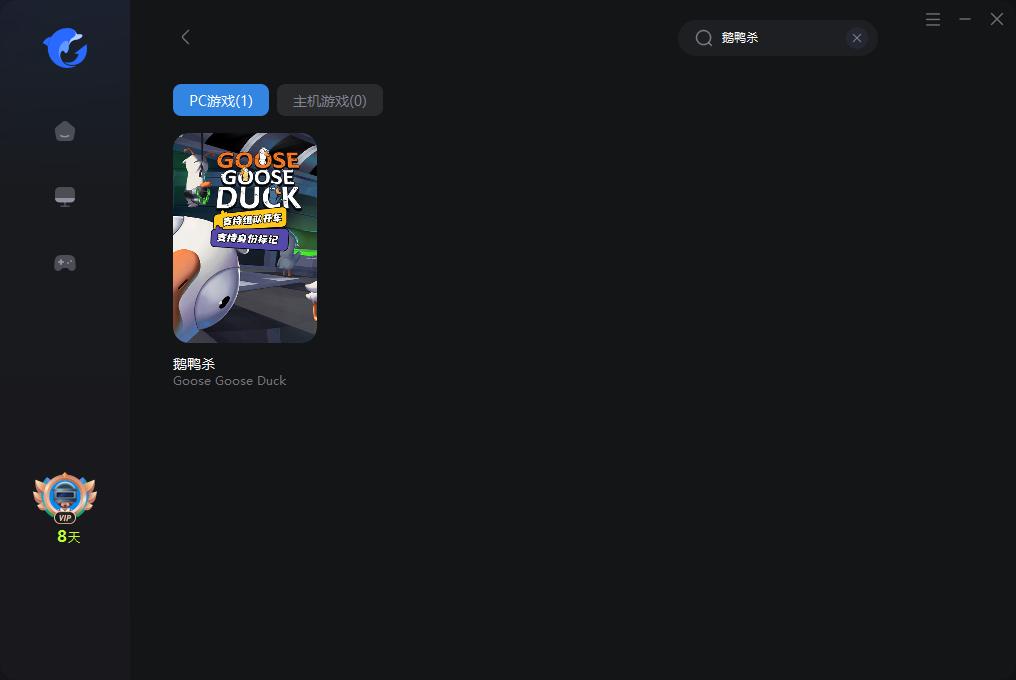This screenshot has width=1016, height=680.
Task: Click the VIP membership badge
Action: 65,498
